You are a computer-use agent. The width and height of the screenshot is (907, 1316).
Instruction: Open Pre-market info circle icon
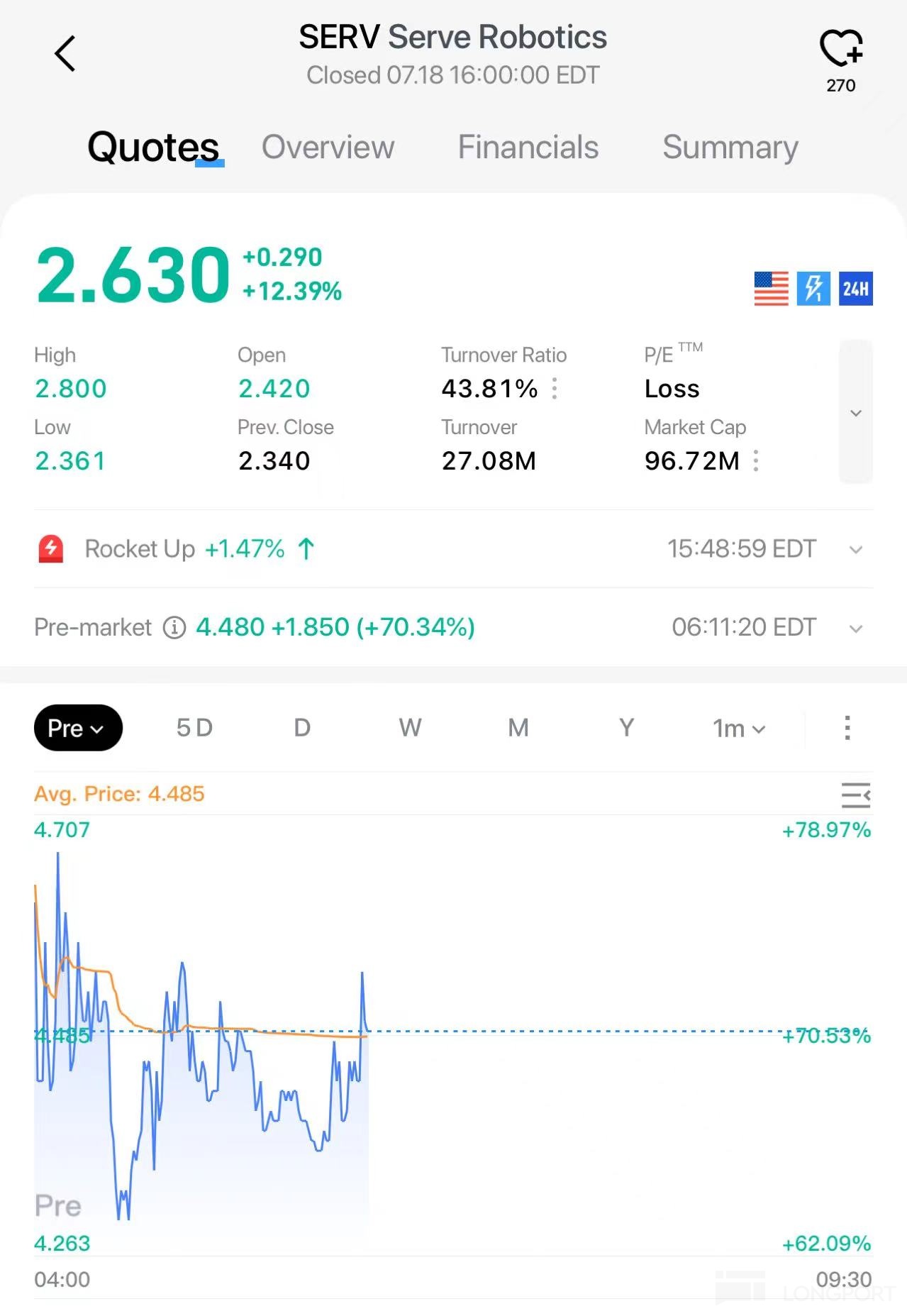pos(174,627)
